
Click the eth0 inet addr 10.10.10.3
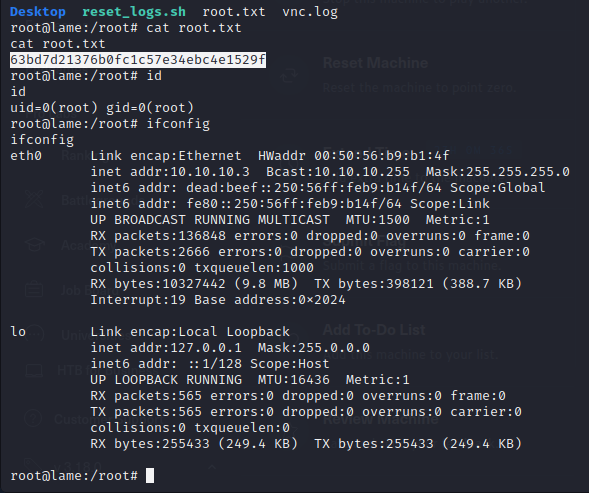(210, 172)
